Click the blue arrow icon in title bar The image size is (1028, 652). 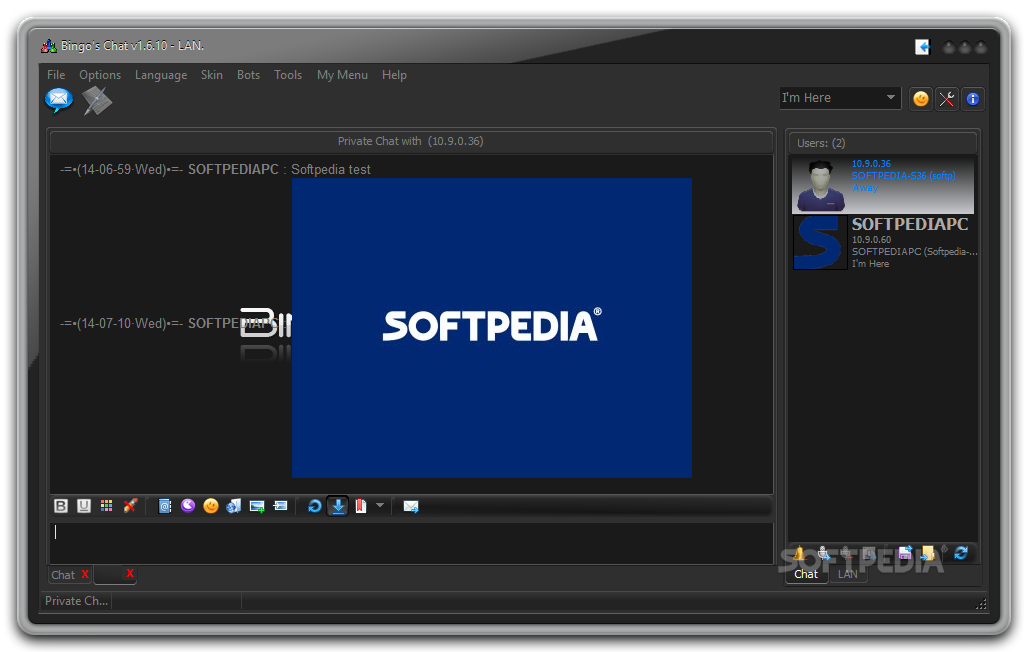coord(922,47)
